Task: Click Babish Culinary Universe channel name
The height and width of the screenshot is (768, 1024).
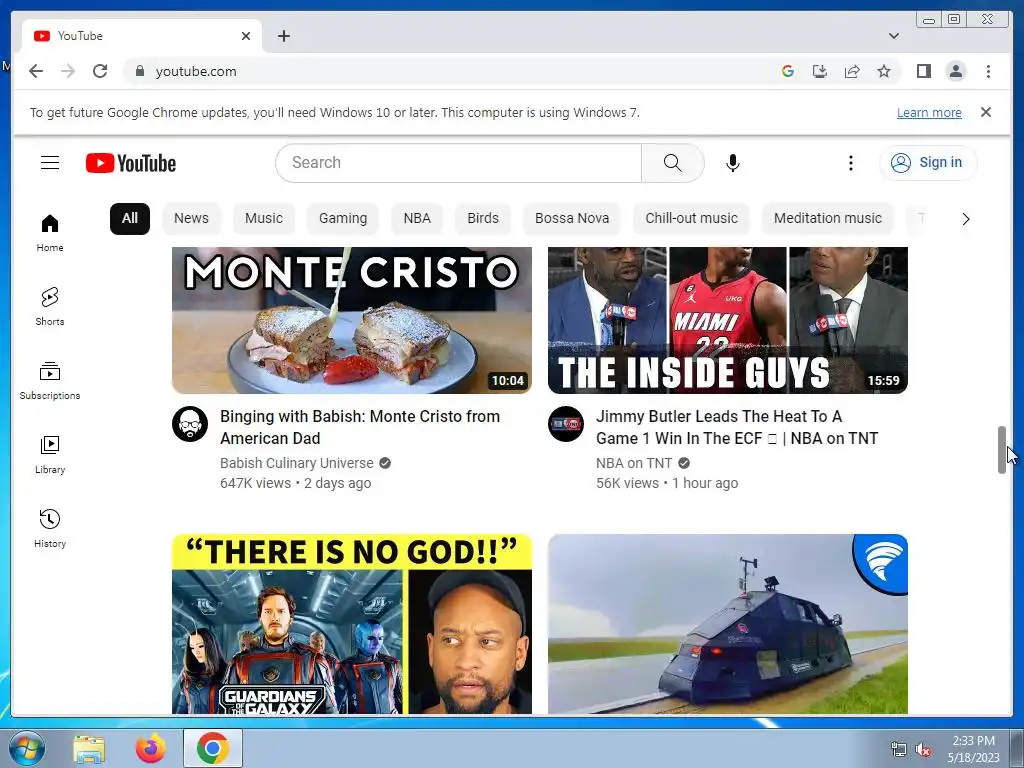Action: [296, 463]
